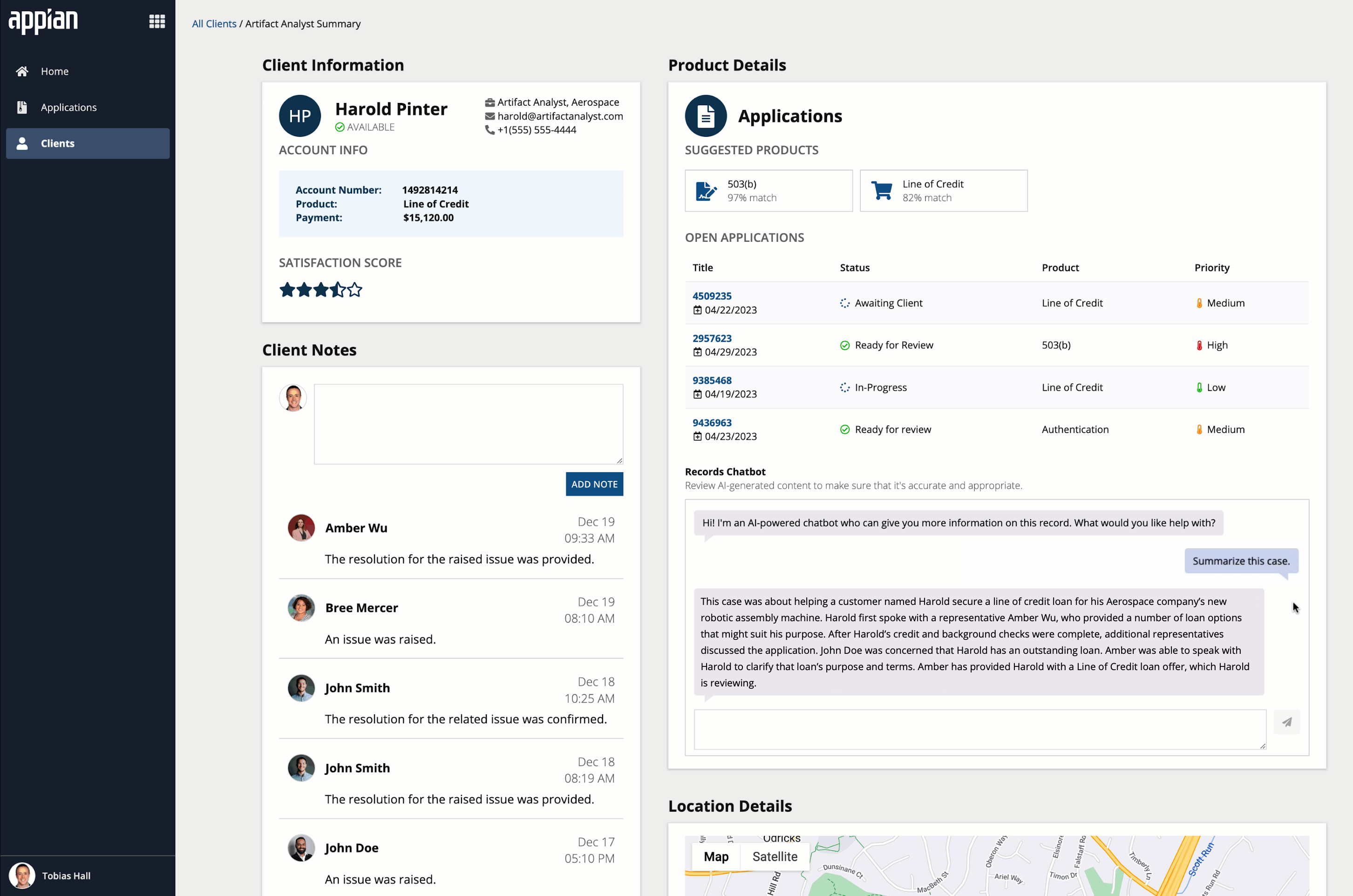Screen dimensions: 1353x896
Task: Click the Title column header
Action: tap(702, 268)
